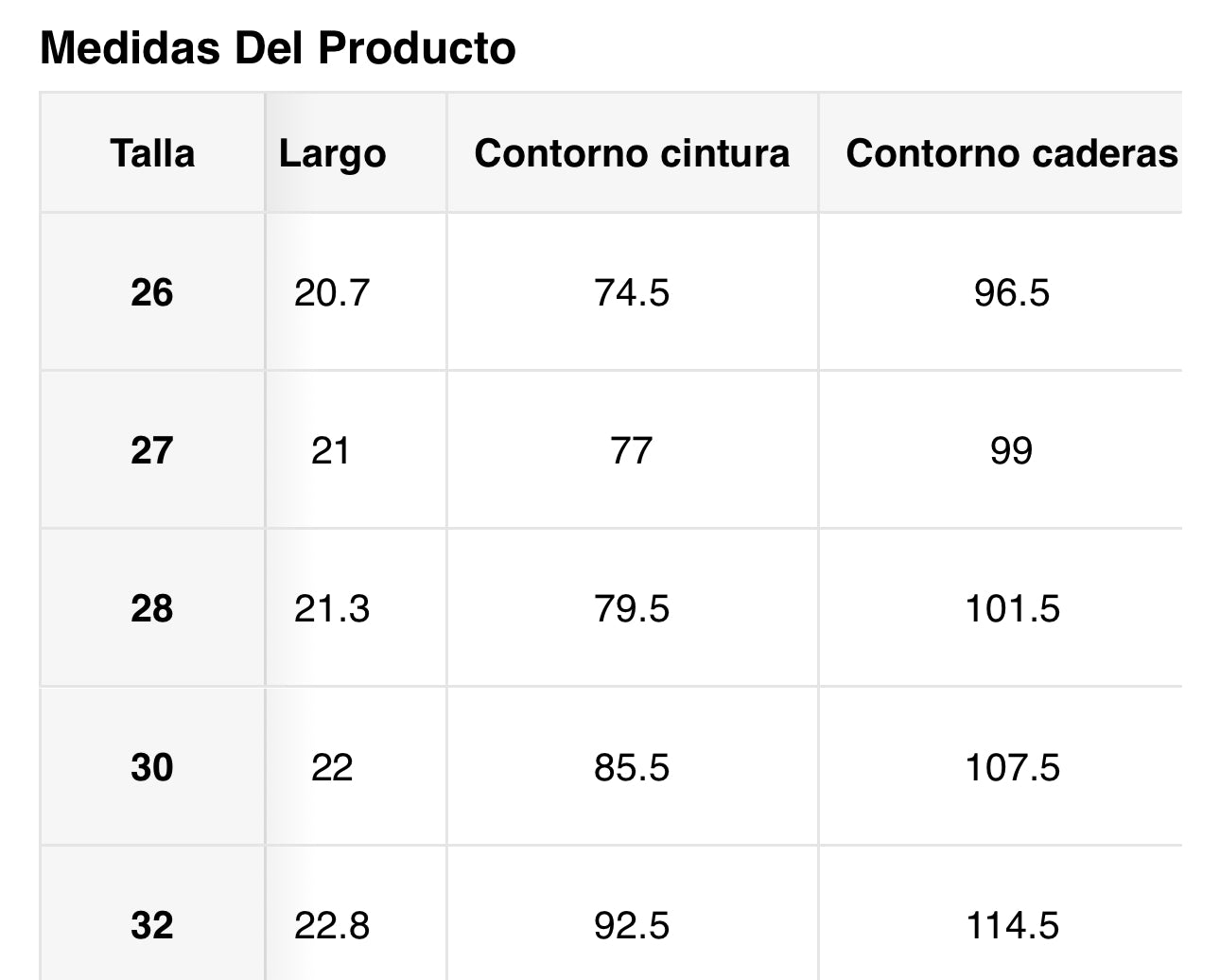
Task: Select the size 32 row label
Action: pos(152,925)
